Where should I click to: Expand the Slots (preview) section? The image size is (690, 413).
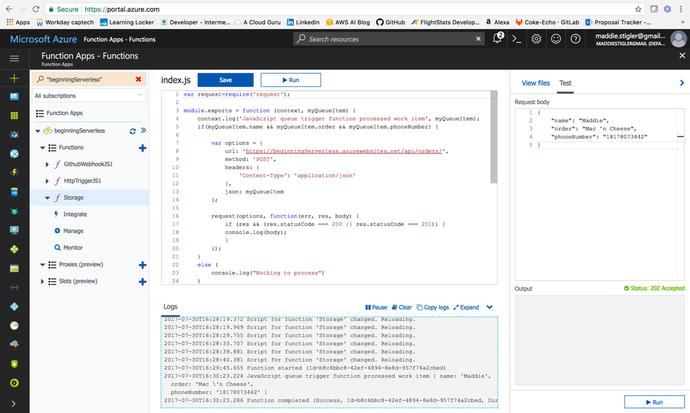point(42,282)
